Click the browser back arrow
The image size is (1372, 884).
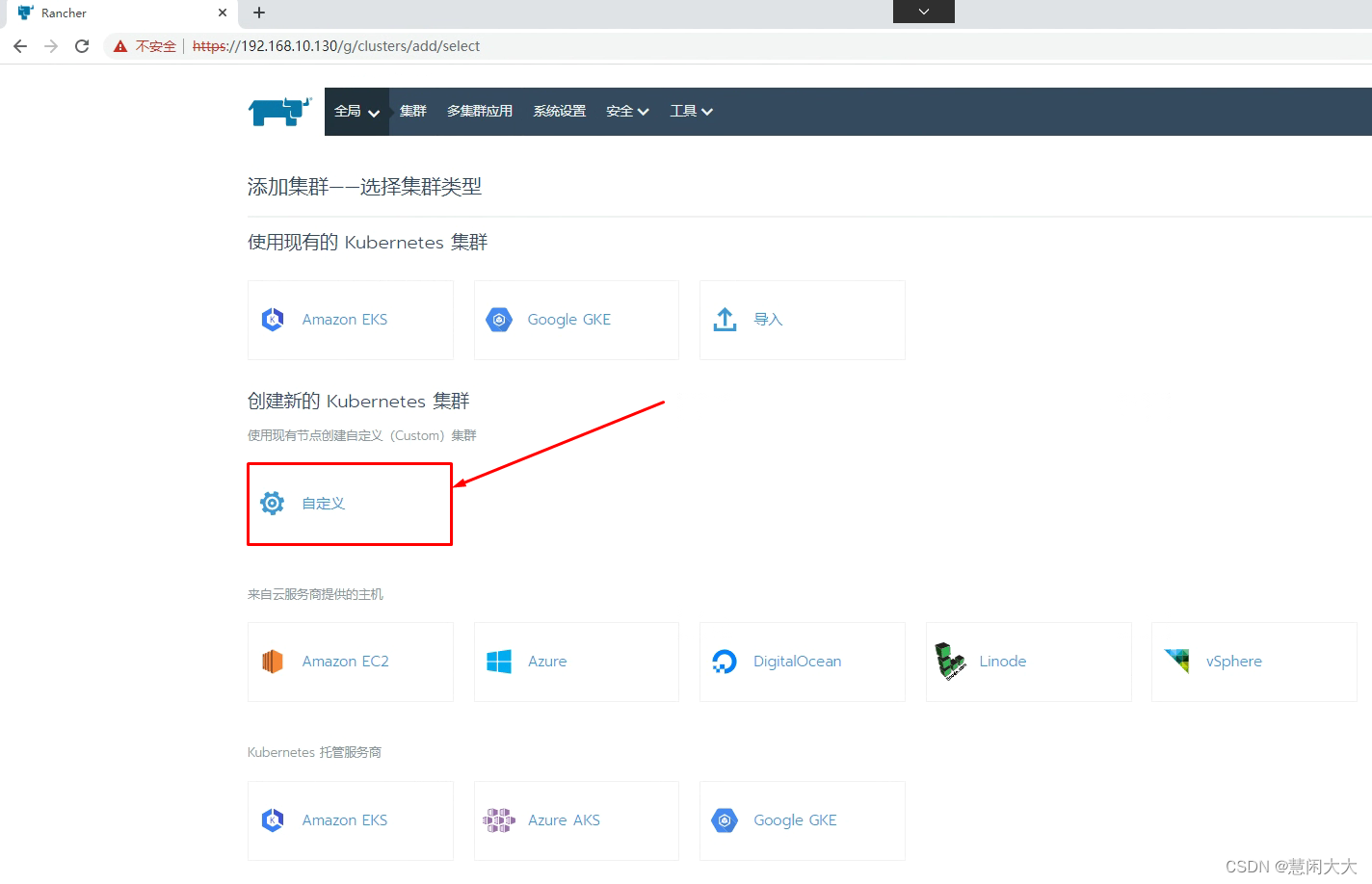[20, 46]
